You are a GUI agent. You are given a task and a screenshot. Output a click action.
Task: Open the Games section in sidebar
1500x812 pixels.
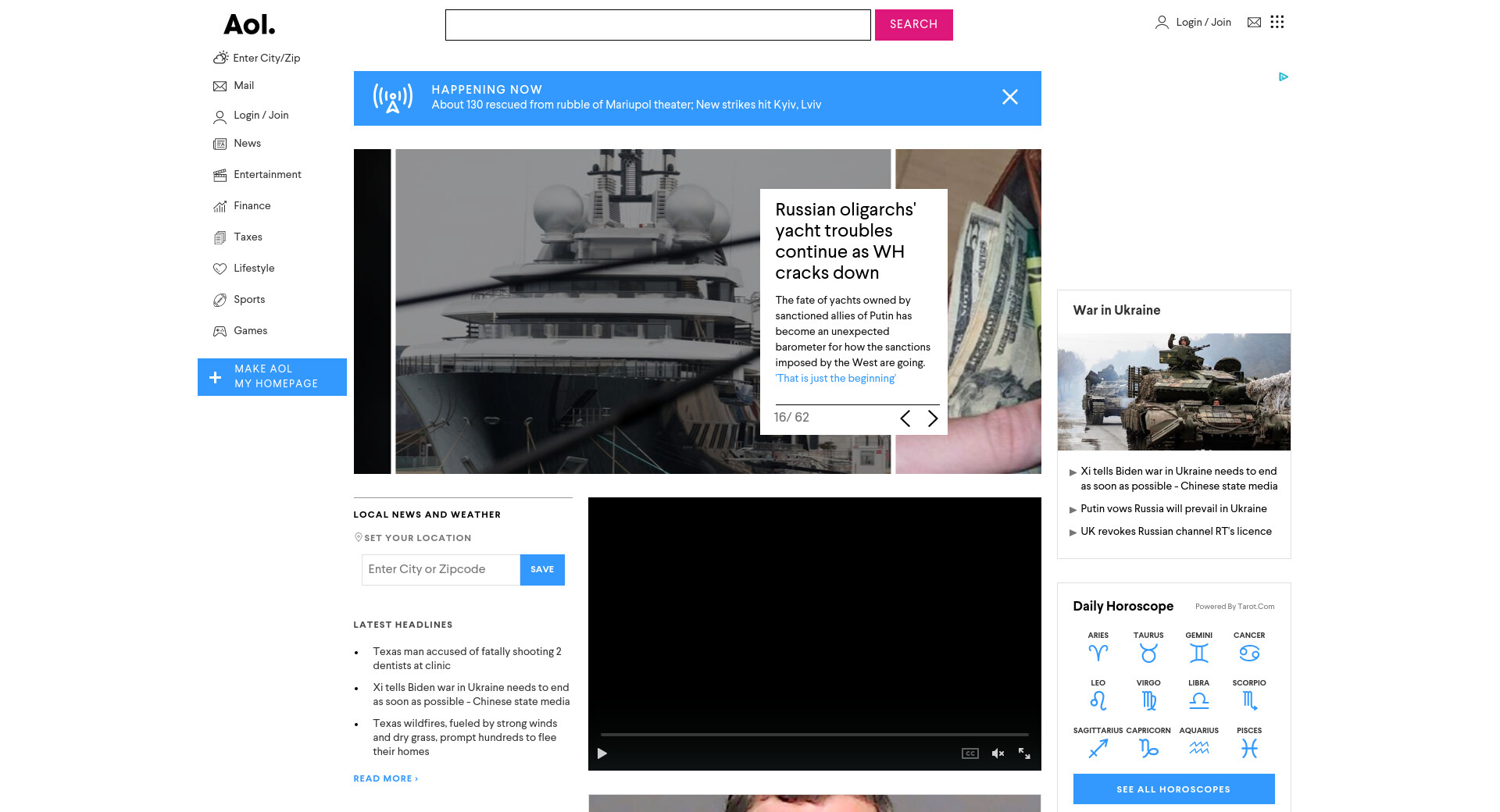[251, 331]
